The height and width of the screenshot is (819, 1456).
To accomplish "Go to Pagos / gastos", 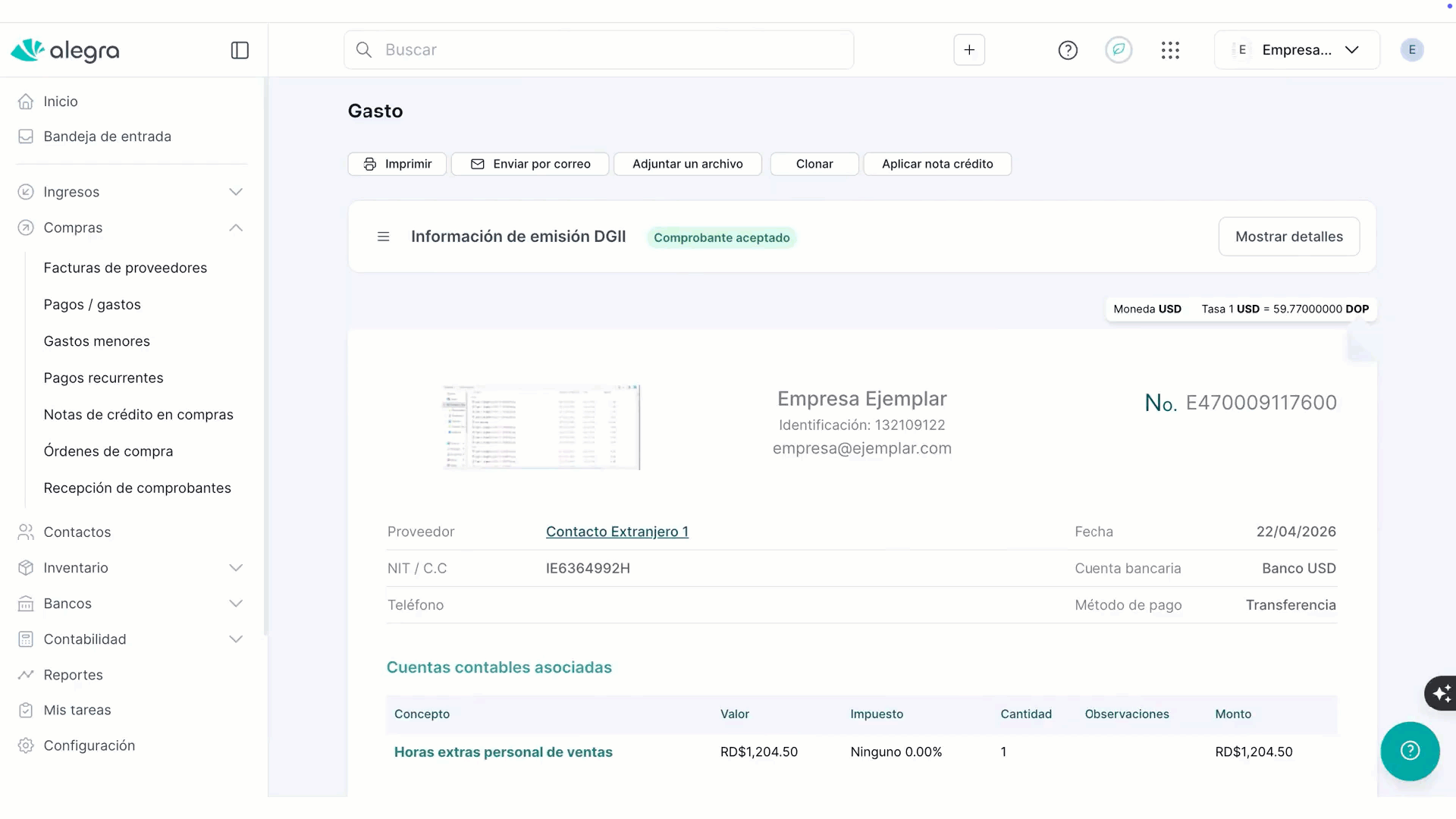I will tap(93, 304).
